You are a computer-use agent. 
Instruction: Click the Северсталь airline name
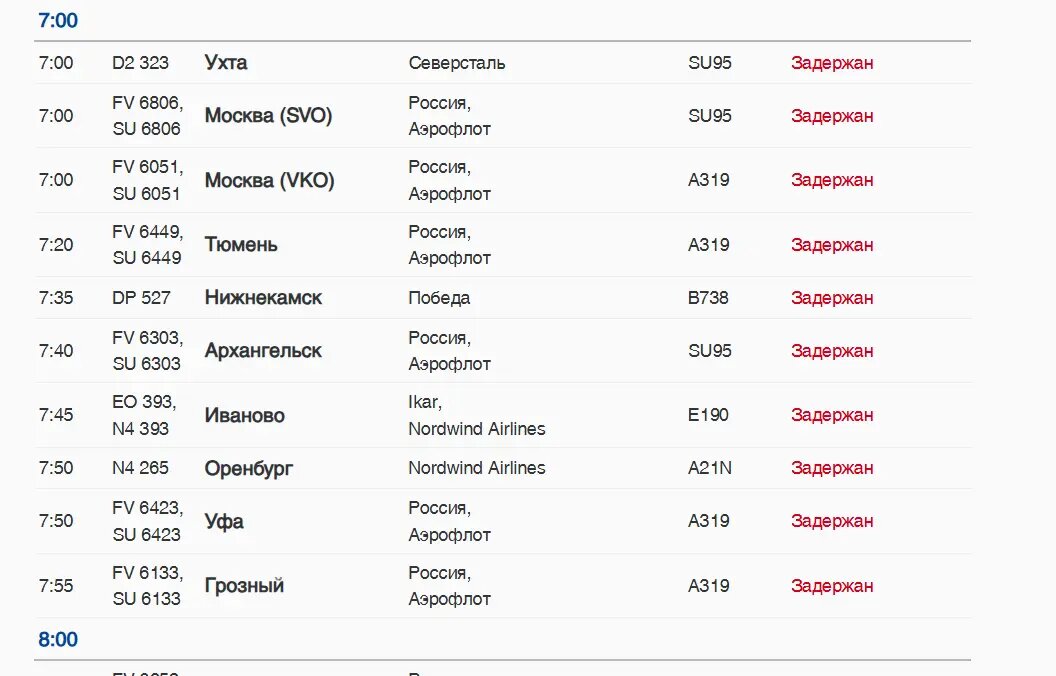coord(457,63)
